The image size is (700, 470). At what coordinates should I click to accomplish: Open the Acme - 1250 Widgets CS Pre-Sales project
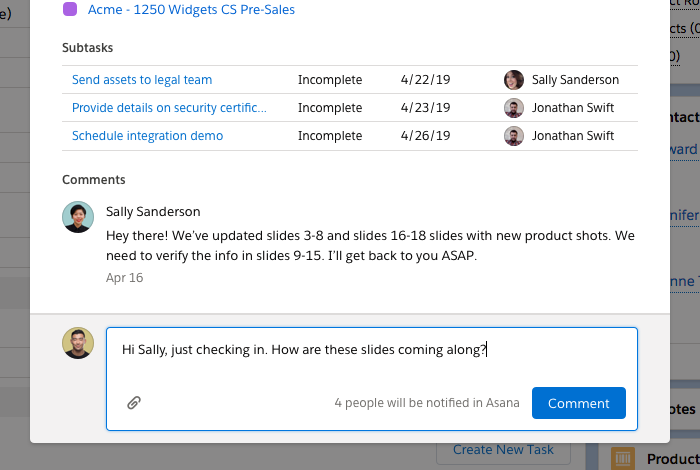191,9
